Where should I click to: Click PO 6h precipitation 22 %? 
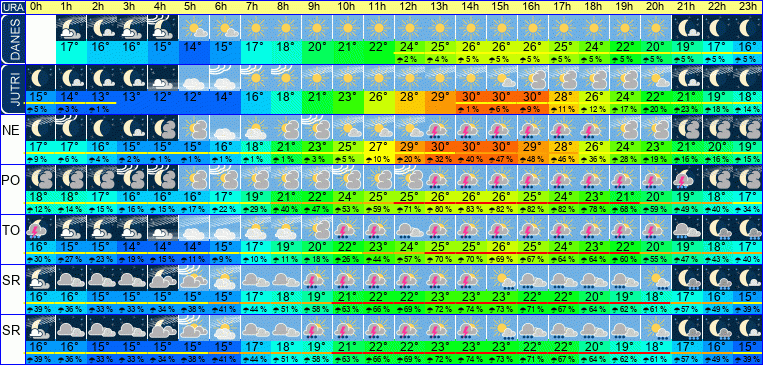click(x=225, y=210)
